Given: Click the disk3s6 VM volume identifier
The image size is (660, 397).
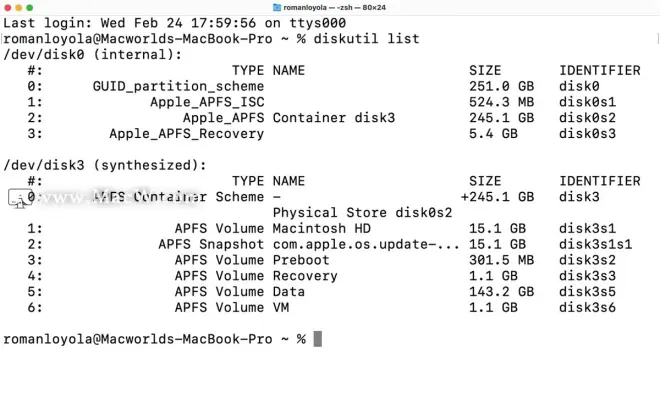Looking at the screenshot, I should 587,307.
